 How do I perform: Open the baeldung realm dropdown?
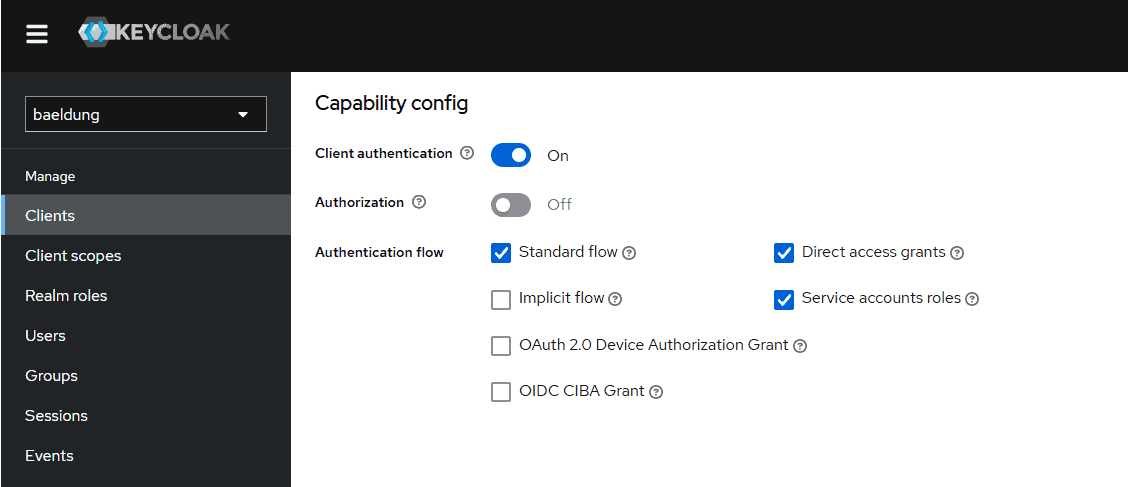tap(146, 114)
